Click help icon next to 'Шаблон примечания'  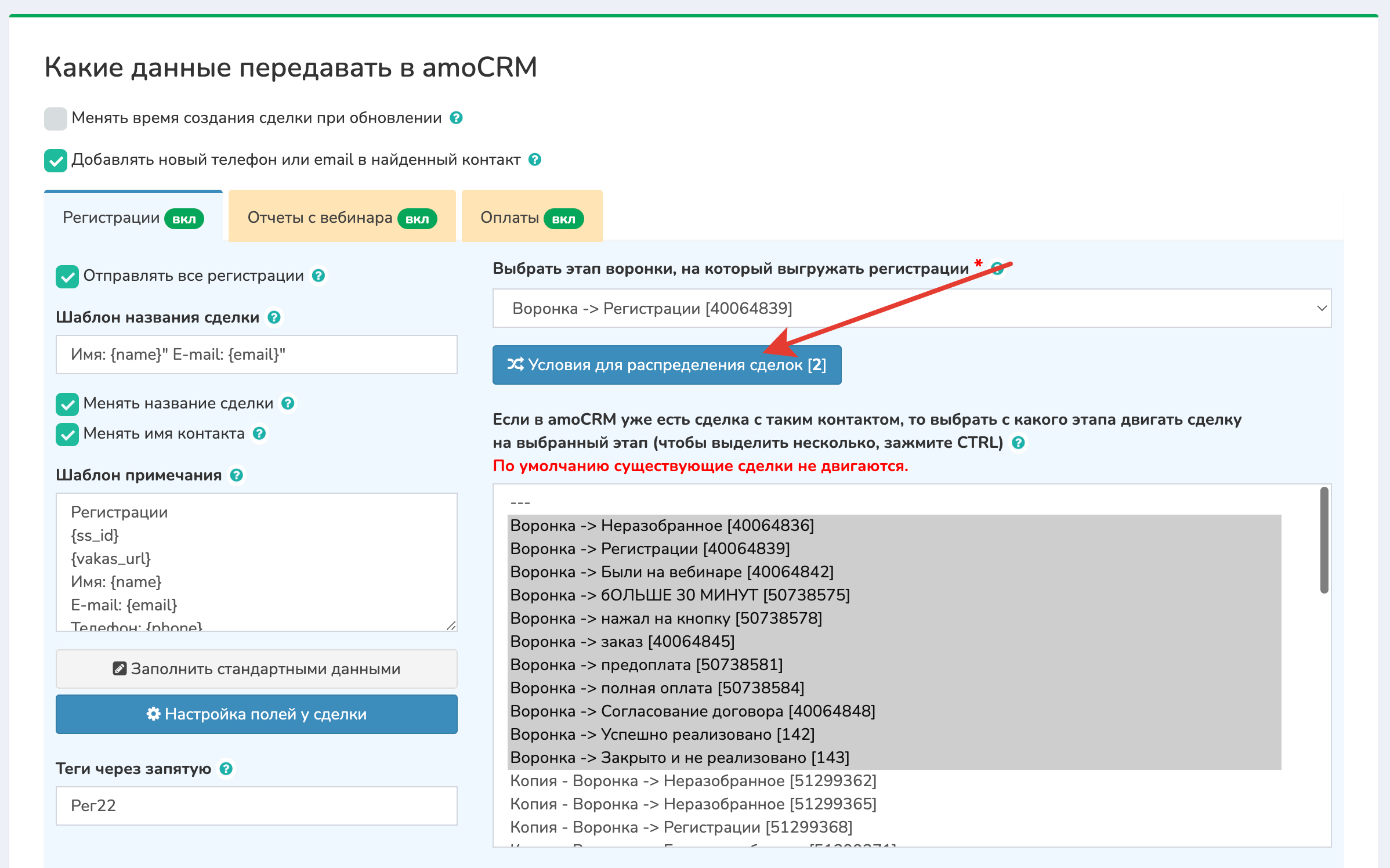[x=237, y=475]
